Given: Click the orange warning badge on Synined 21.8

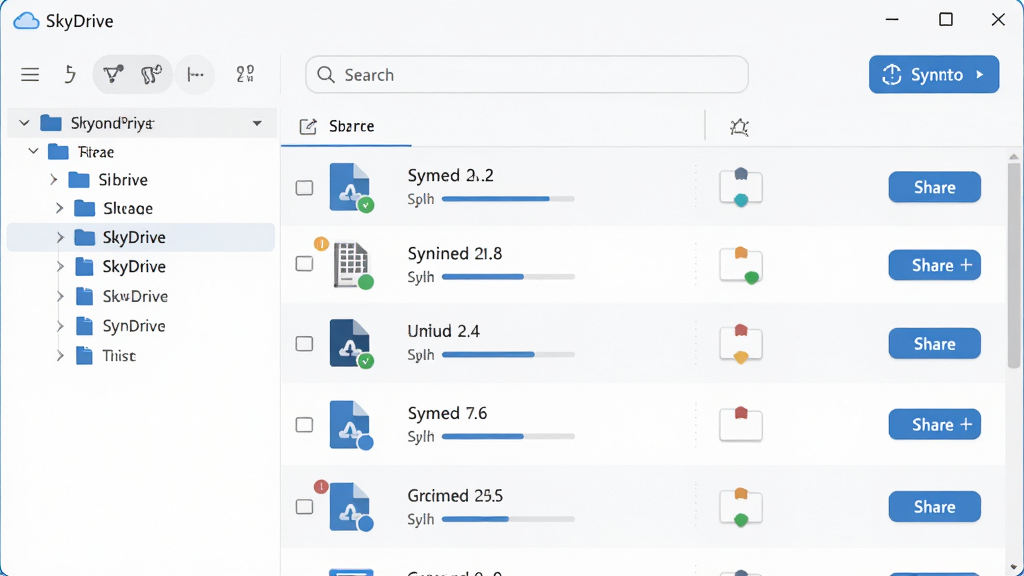Looking at the screenshot, I should click(321, 244).
